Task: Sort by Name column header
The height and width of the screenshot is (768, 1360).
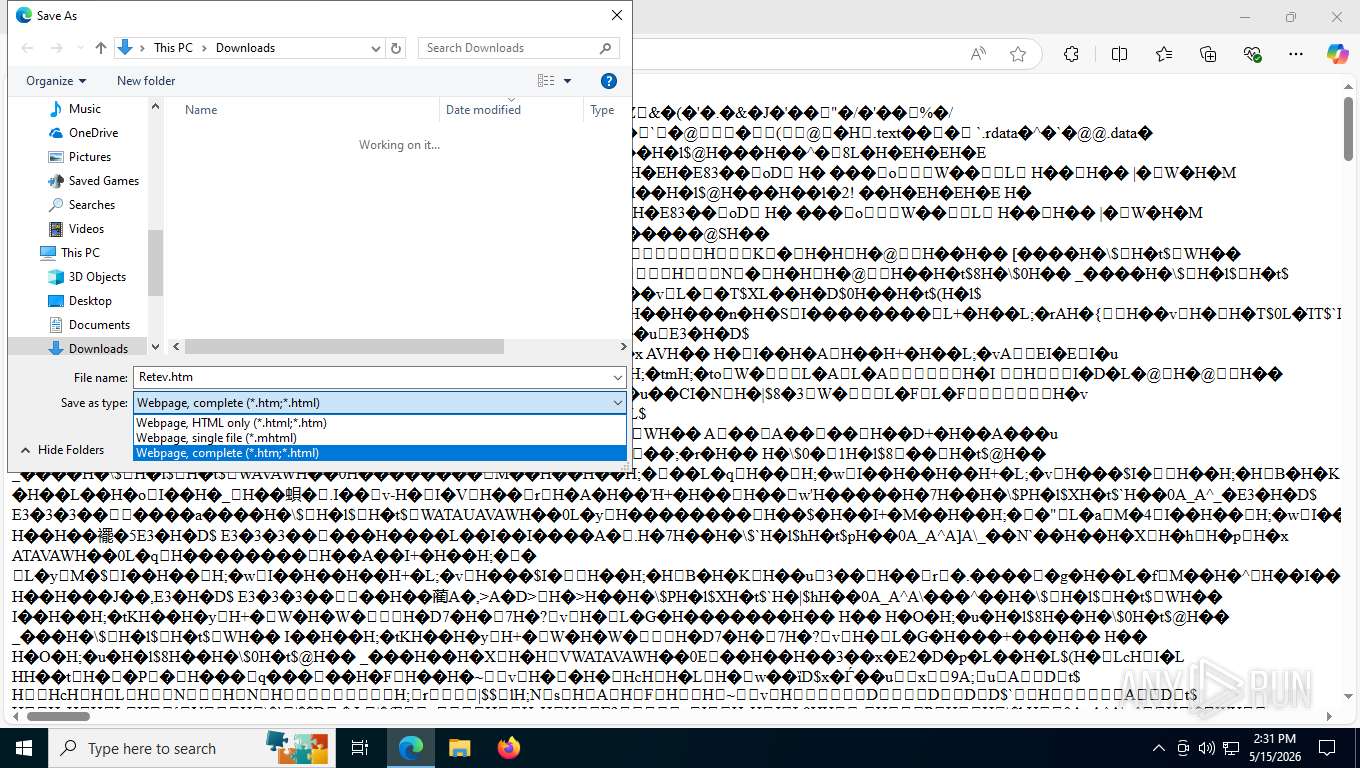Action: point(201,110)
